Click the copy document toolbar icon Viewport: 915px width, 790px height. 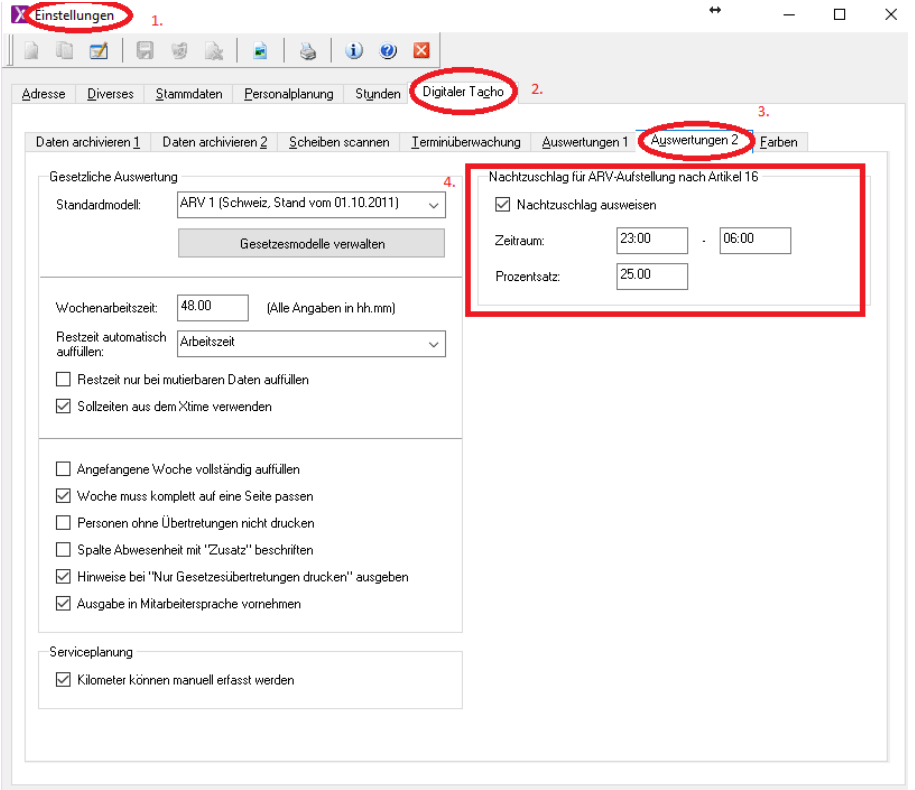(x=65, y=52)
